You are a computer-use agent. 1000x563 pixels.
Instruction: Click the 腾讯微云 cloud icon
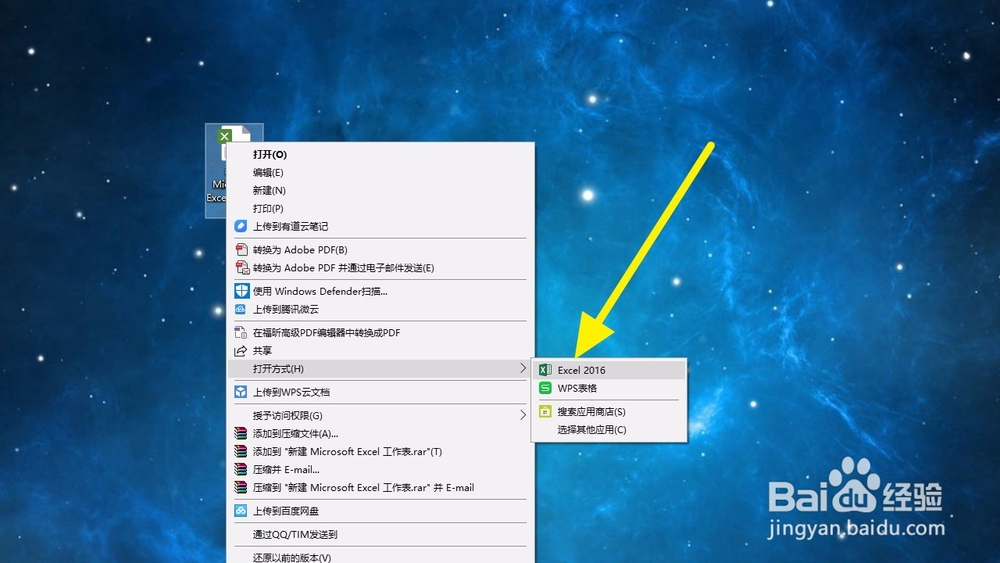pyautogui.click(x=240, y=309)
